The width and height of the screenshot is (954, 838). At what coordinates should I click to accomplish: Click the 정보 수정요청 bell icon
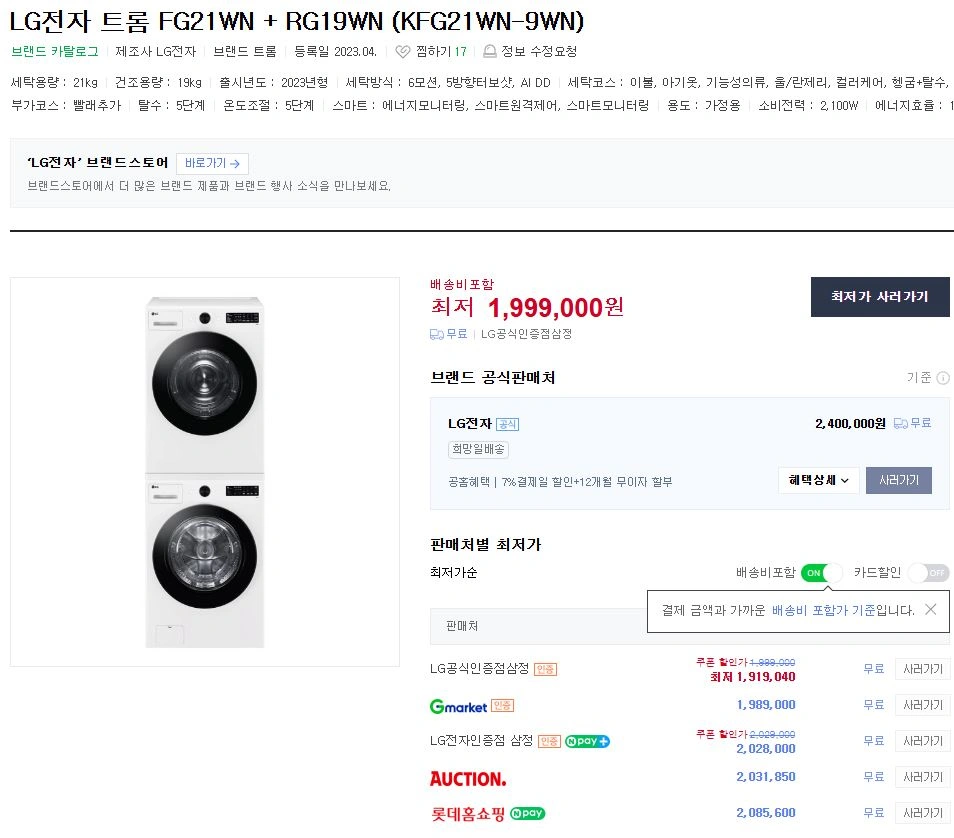coord(489,52)
